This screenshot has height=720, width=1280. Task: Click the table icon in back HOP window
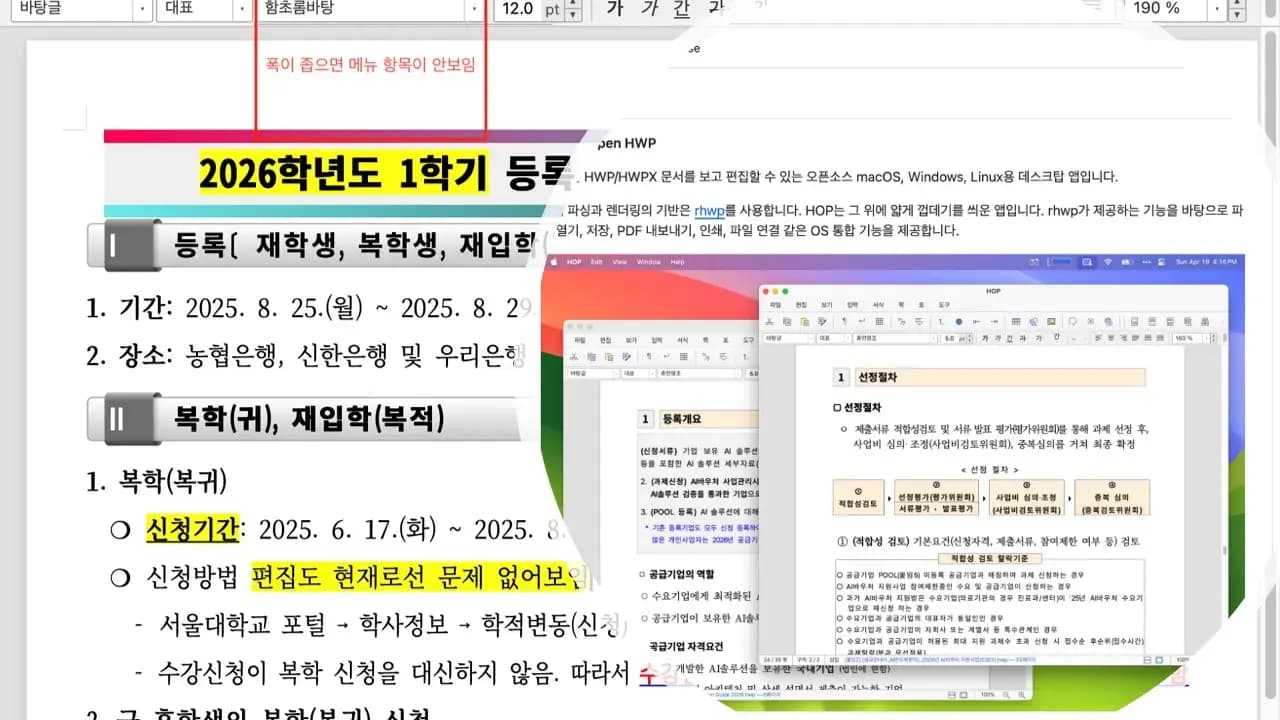[x=684, y=356]
